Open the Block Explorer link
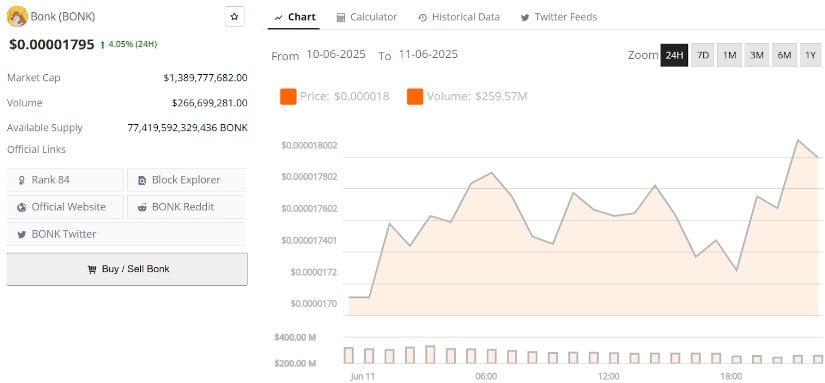 click(x=186, y=180)
